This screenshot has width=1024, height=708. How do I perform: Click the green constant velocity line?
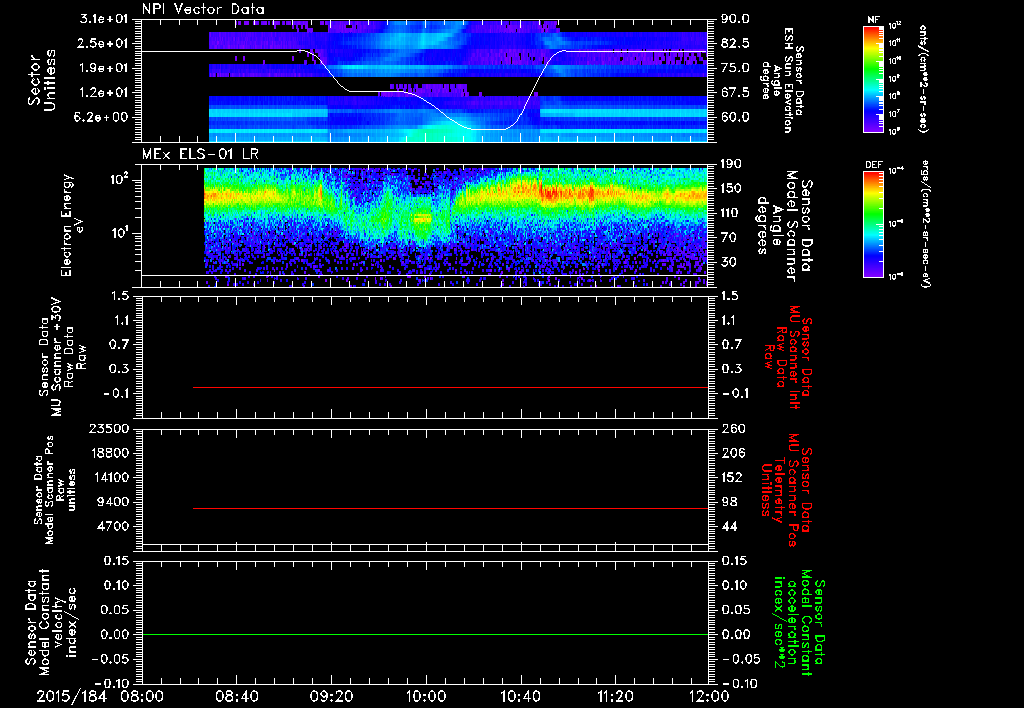425,634
